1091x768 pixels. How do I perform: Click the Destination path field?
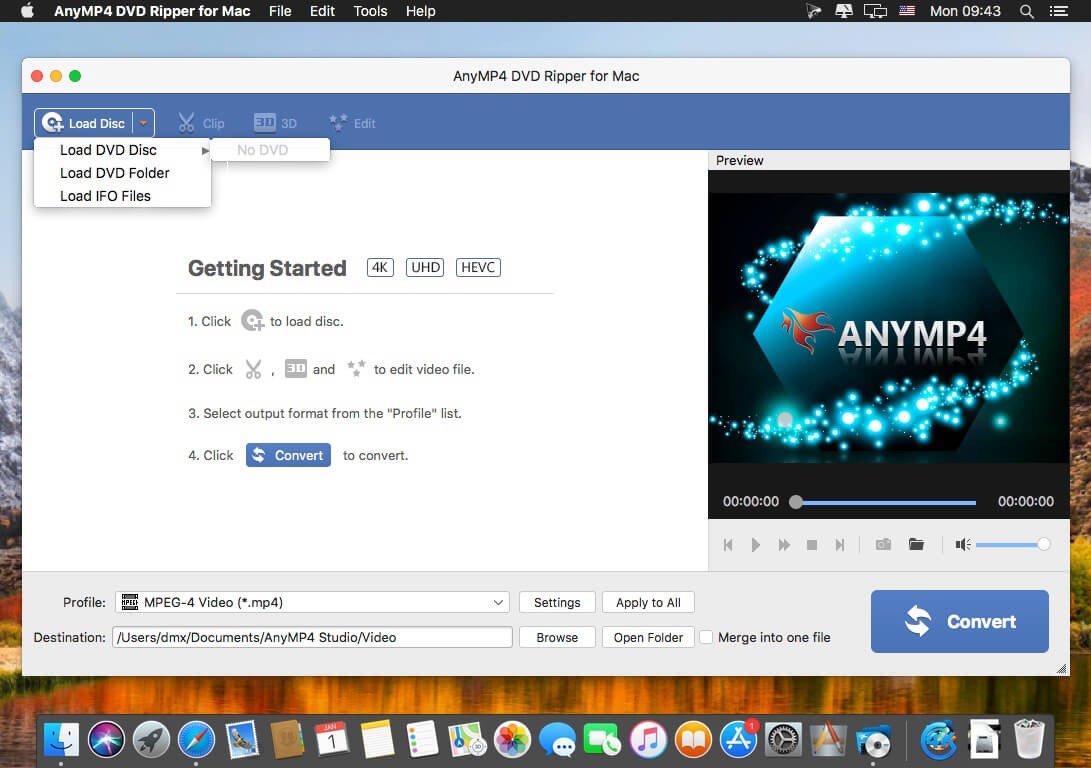(312, 637)
